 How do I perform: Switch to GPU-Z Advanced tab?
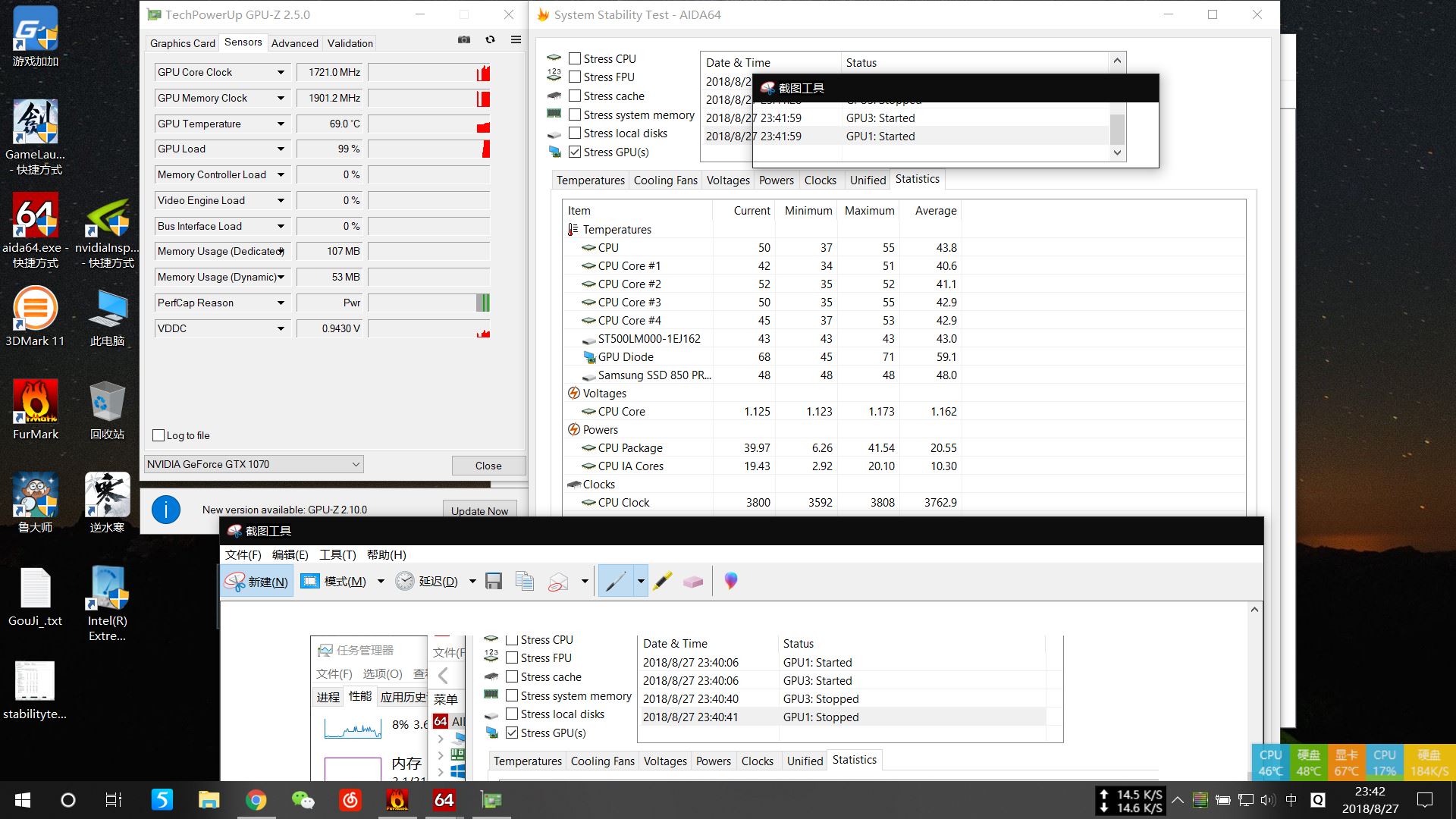pyautogui.click(x=294, y=43)
